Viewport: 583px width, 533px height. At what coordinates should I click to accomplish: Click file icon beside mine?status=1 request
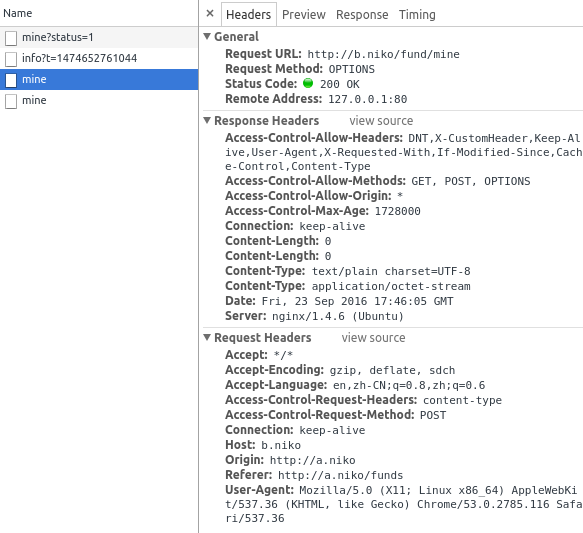[x=11, y=38]
